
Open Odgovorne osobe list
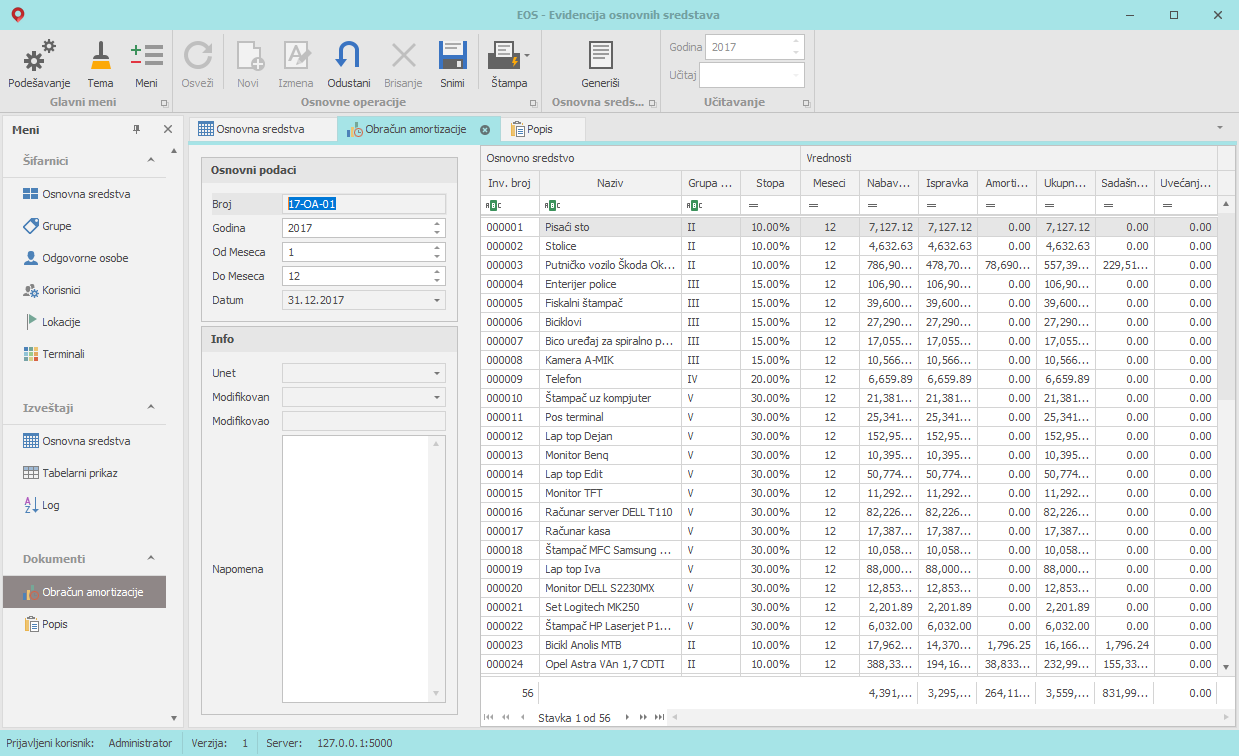[x=85, y=258]
